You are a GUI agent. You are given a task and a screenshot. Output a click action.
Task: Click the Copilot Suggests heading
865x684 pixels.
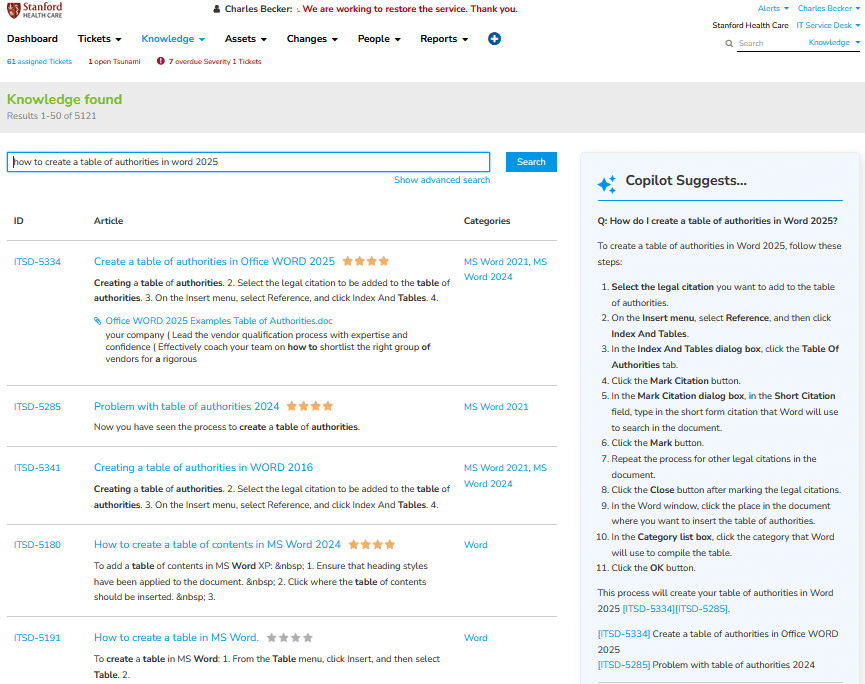(x=686, y=180)
